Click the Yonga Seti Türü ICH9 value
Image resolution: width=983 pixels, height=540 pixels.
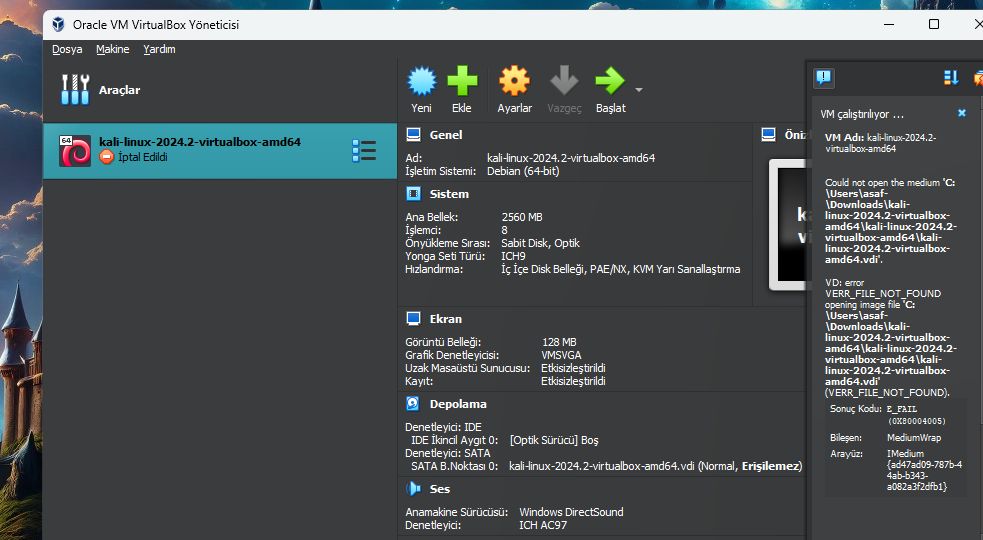coord(513,256)
